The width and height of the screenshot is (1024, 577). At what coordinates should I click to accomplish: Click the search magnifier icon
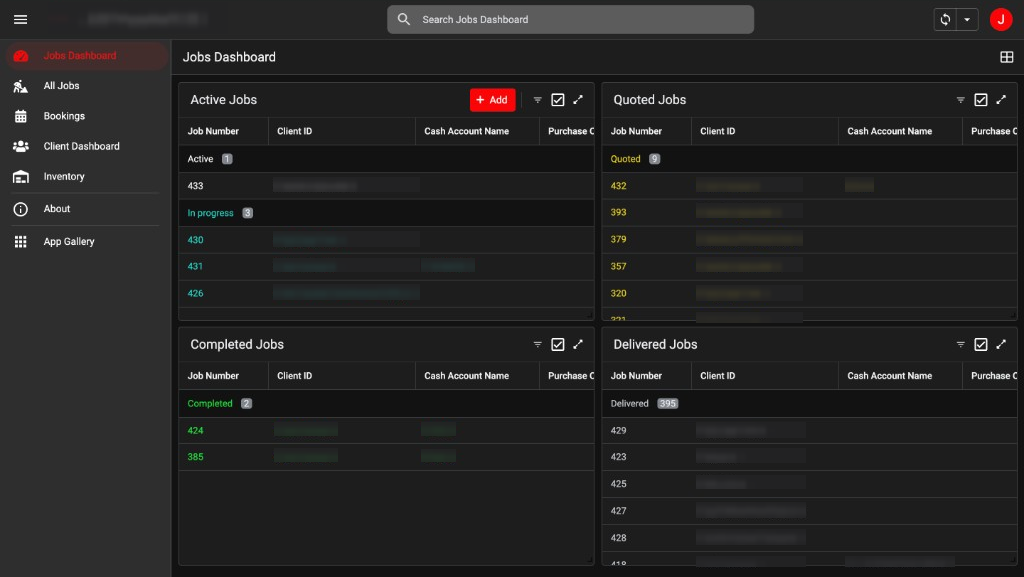[x=404, y=20]
